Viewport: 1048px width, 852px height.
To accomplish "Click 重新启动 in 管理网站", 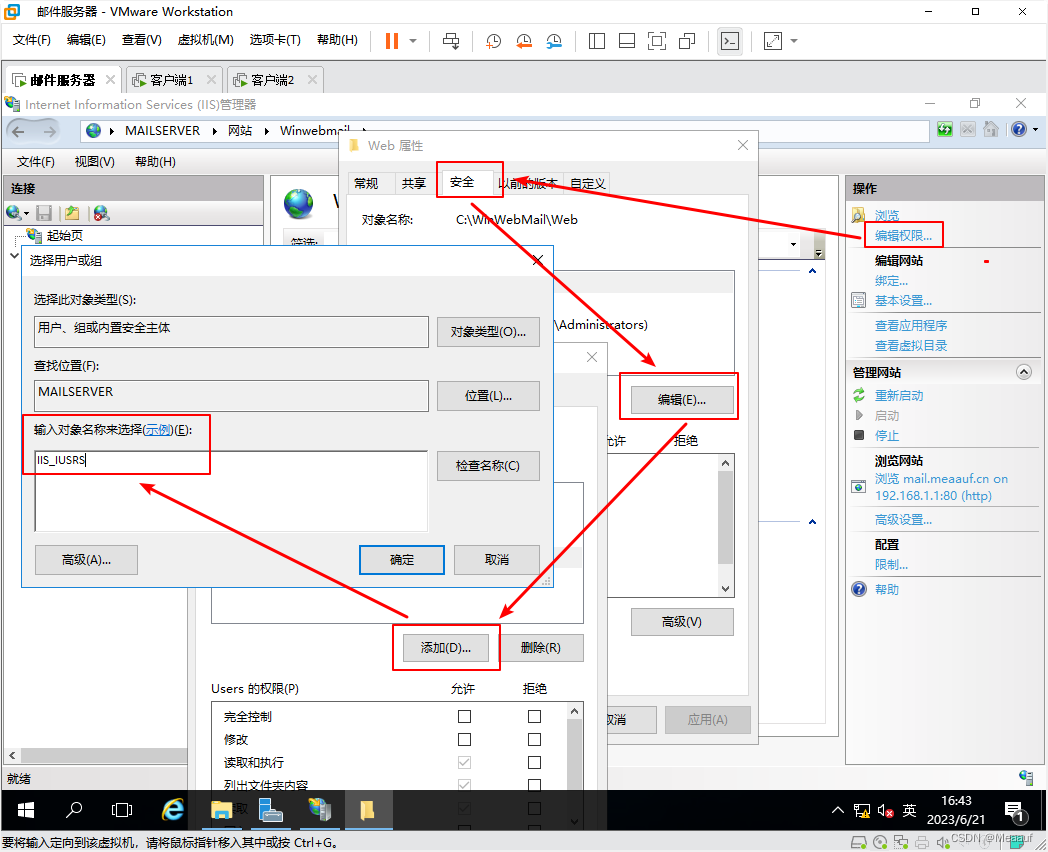I will (x=899, y=396).
